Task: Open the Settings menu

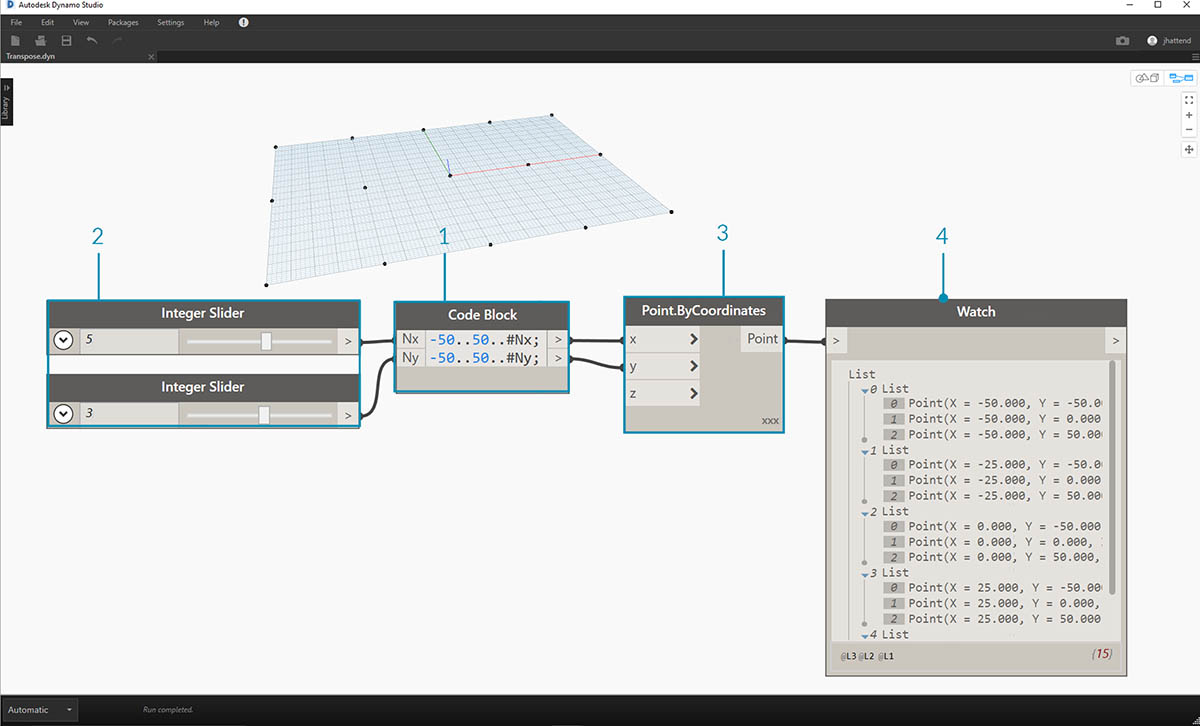Action: tap(170, 22)
